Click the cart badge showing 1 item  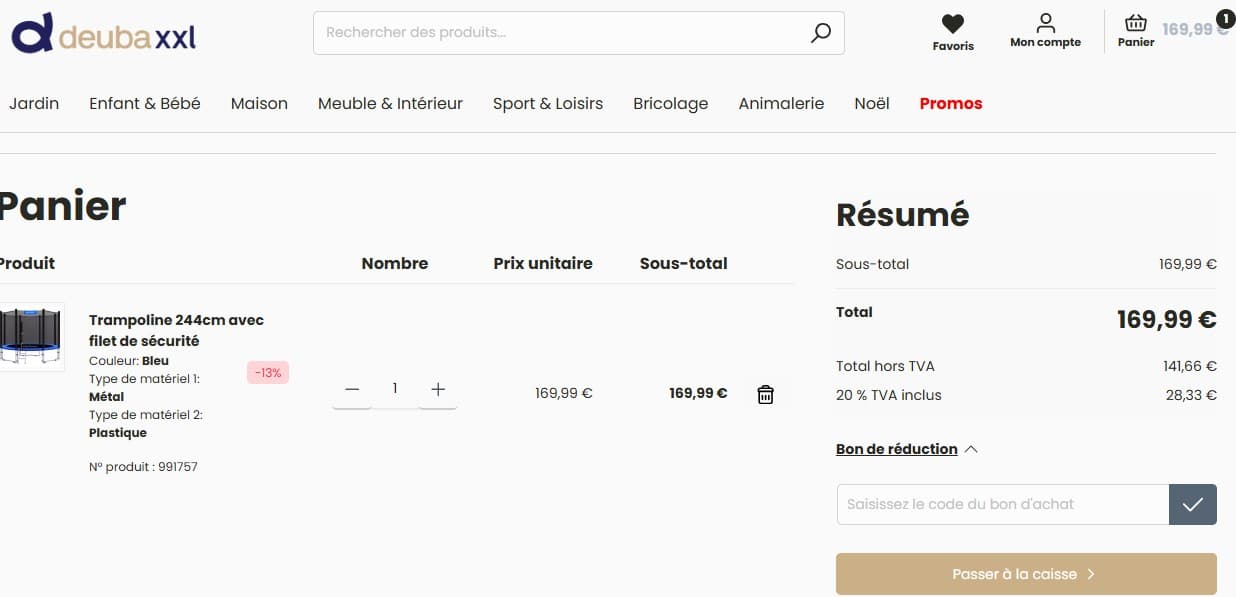coord(1224,17)
